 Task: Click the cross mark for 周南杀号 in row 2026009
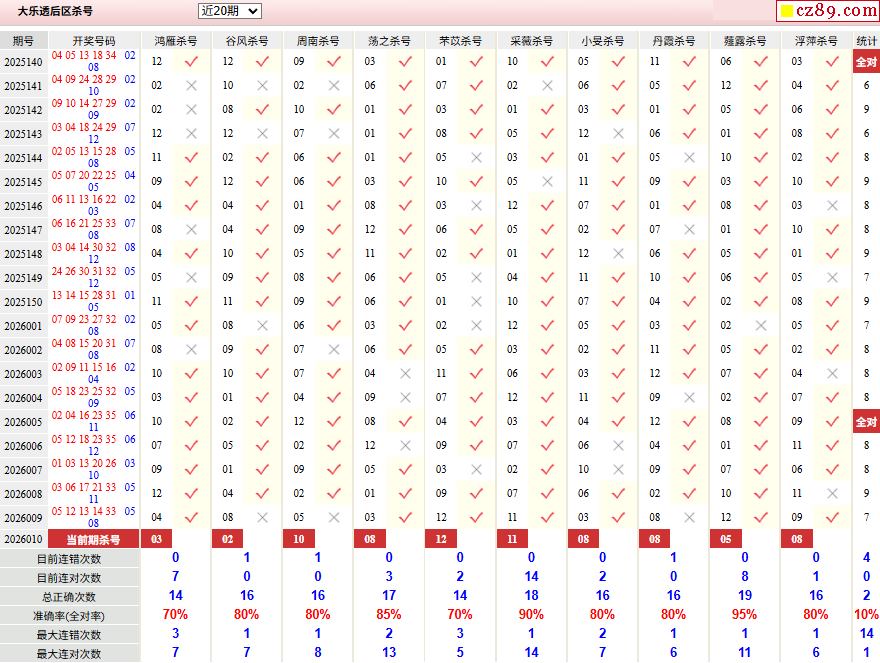pos(334,518)
